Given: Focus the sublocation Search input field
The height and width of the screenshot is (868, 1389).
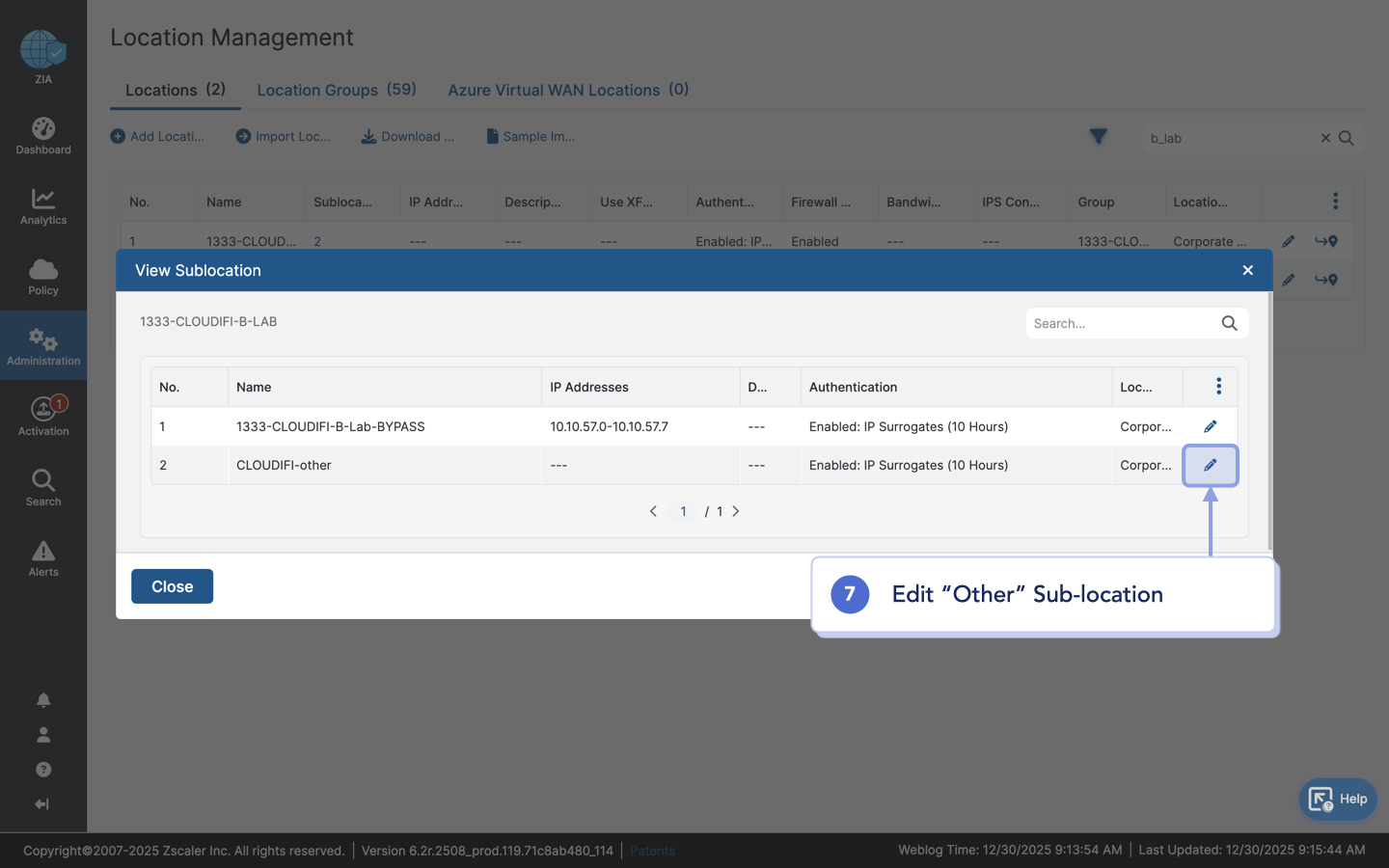Looking at the screenshot, I should [1119, 323].
